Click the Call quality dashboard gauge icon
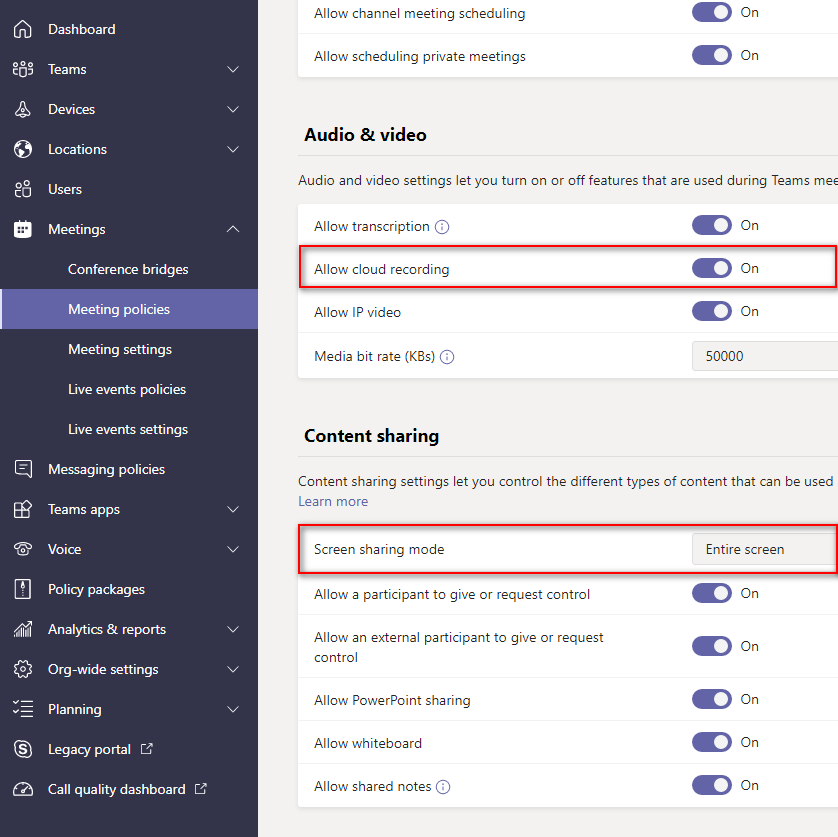This screenshot has height=837, width=838. click(x=22, y=789)
